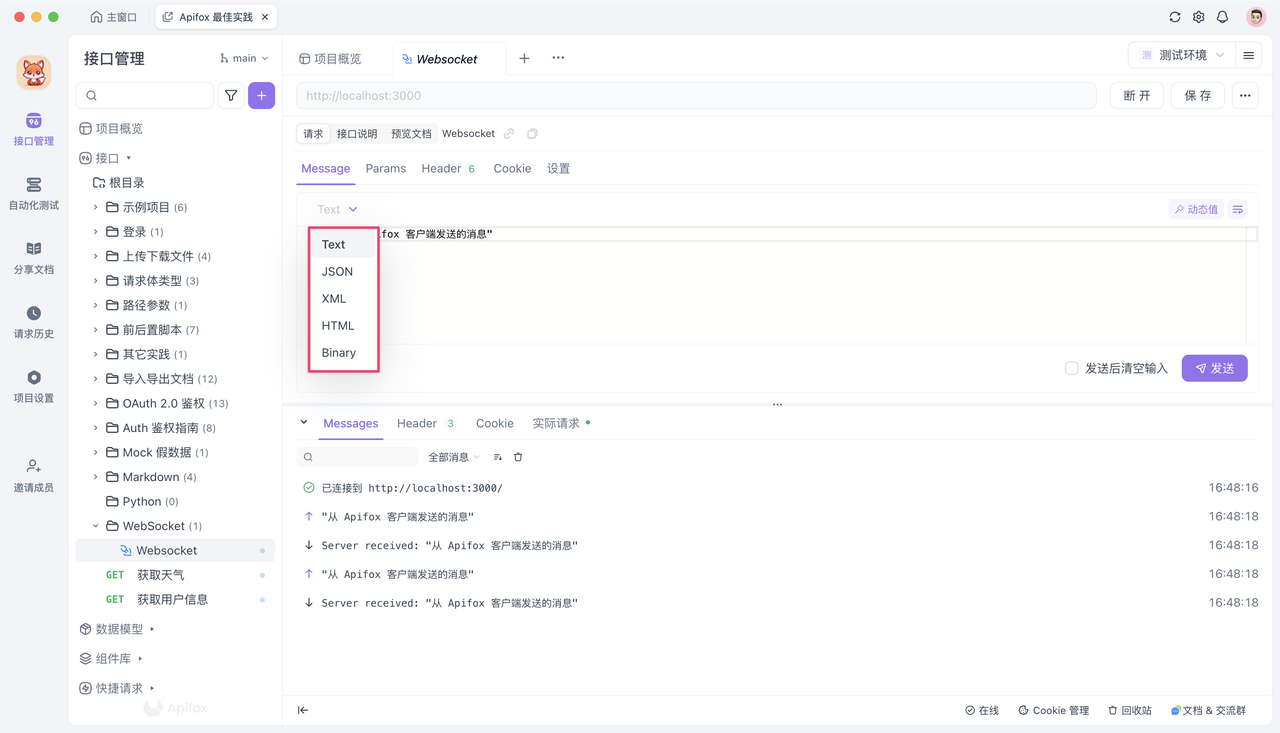Screen dimensions: 1280x733
Task: Clear messages using the trash icon
Action: 517,456
